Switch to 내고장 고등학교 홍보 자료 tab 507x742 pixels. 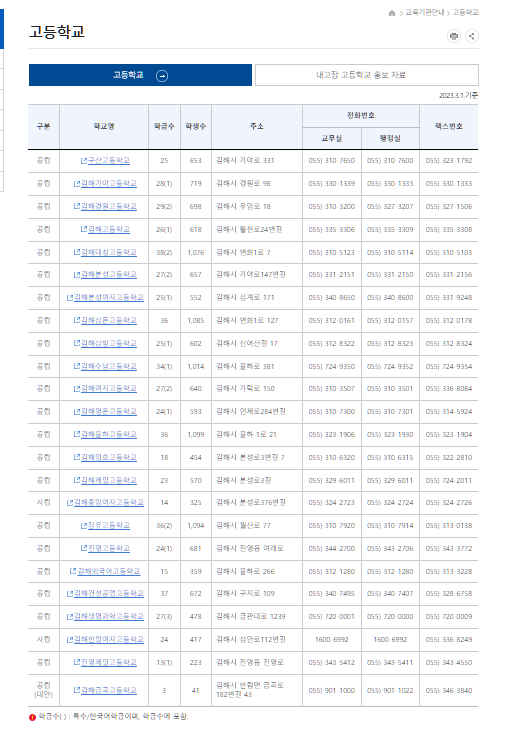click(367, 75)
